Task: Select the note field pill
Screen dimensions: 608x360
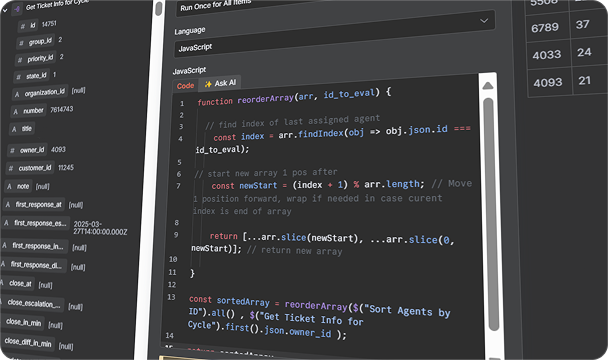Action: [18, 187]
